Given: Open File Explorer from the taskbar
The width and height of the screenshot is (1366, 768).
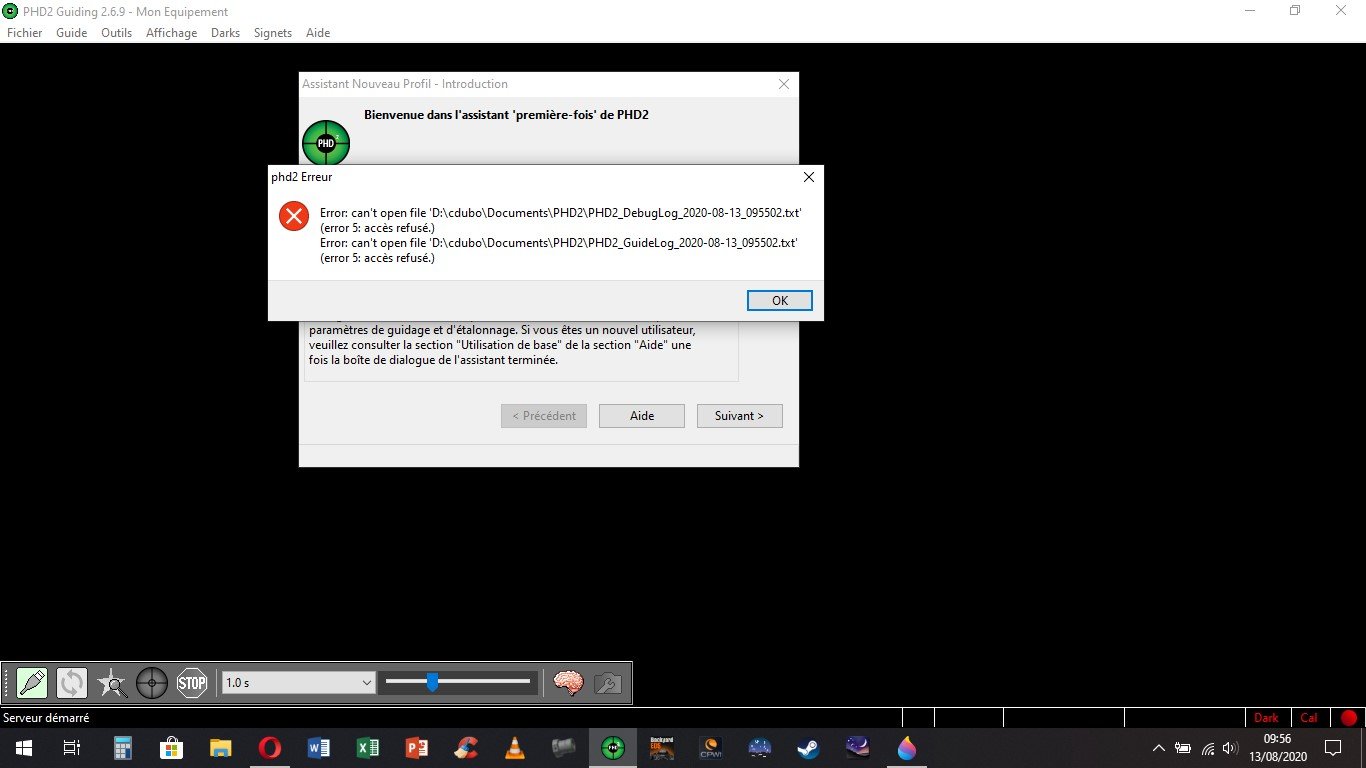Looking at the screenshot, I should 221,748.
